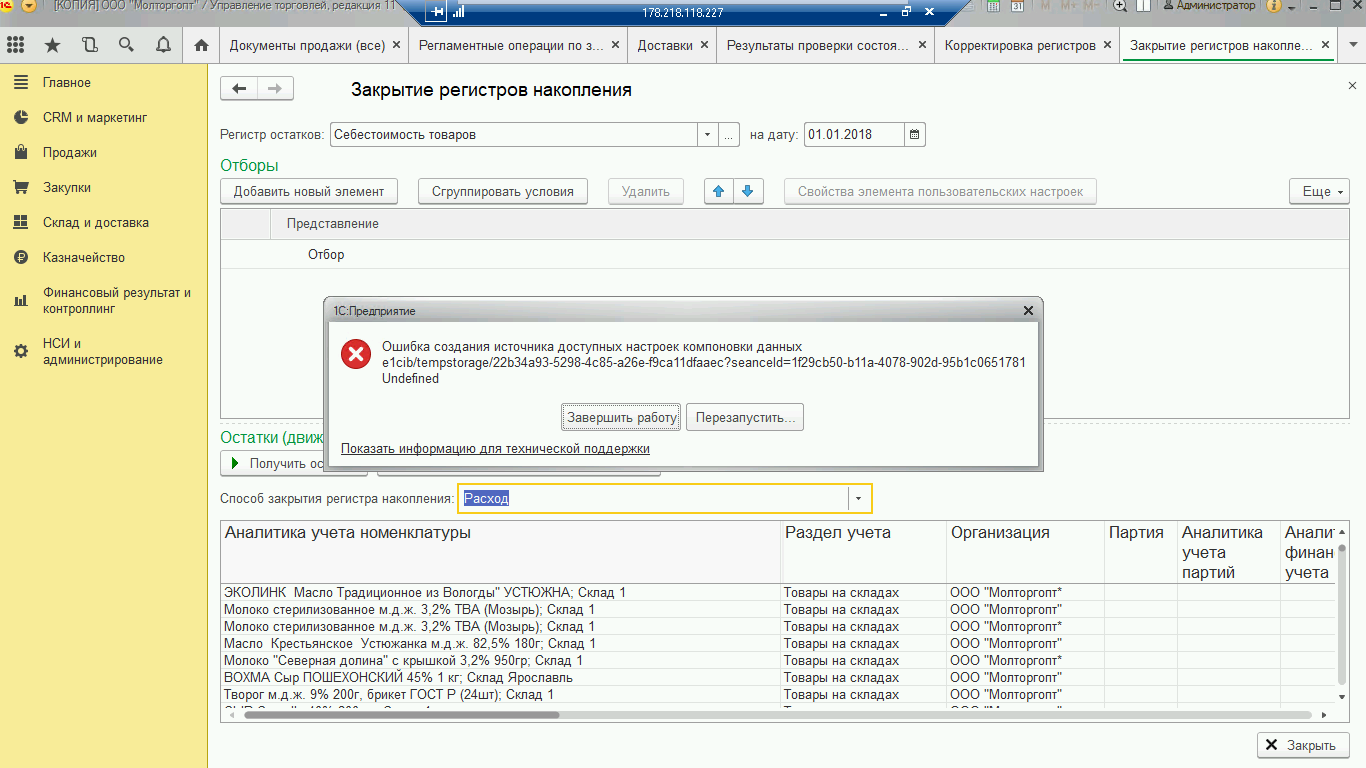The height and width of the screenshot is (768, 1366).
Task: Open Регистр остатков selection ellipsis button
Action: coord(729,134)
